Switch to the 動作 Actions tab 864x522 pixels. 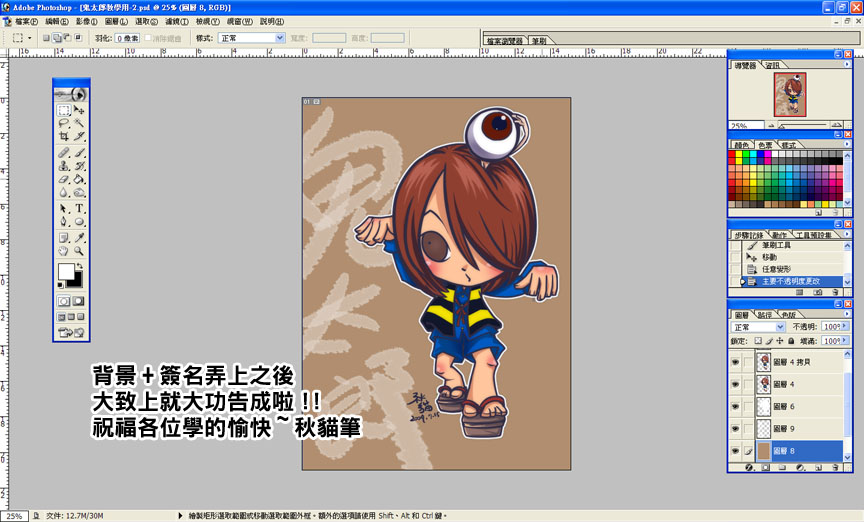tap(779, 235)
